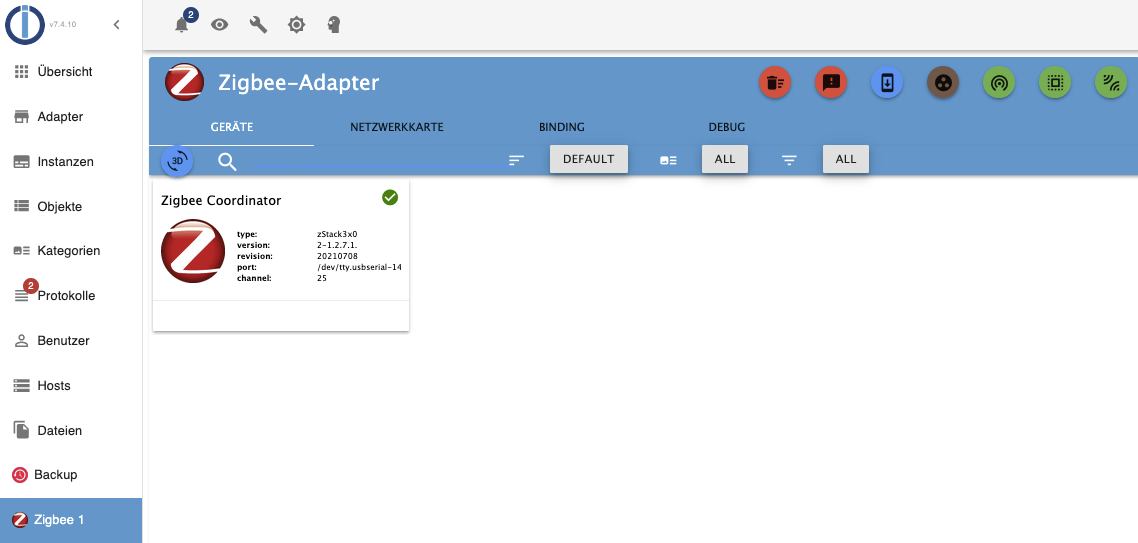Image resolution: width=1138 pixels, height=543 pixels.
Task: Toggle the 3D rotate view button
Action: [177, 161]
